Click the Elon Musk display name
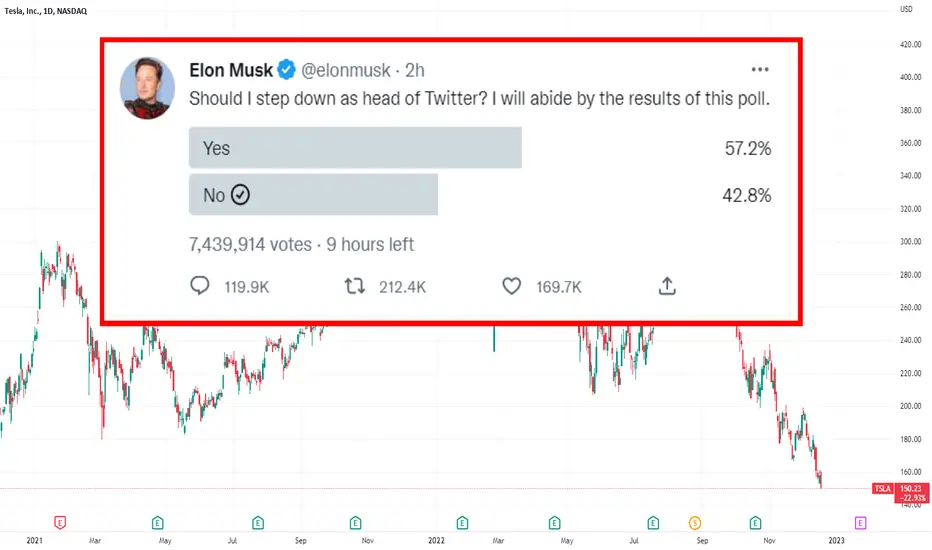The image size is (932, 550). (231, 70)
